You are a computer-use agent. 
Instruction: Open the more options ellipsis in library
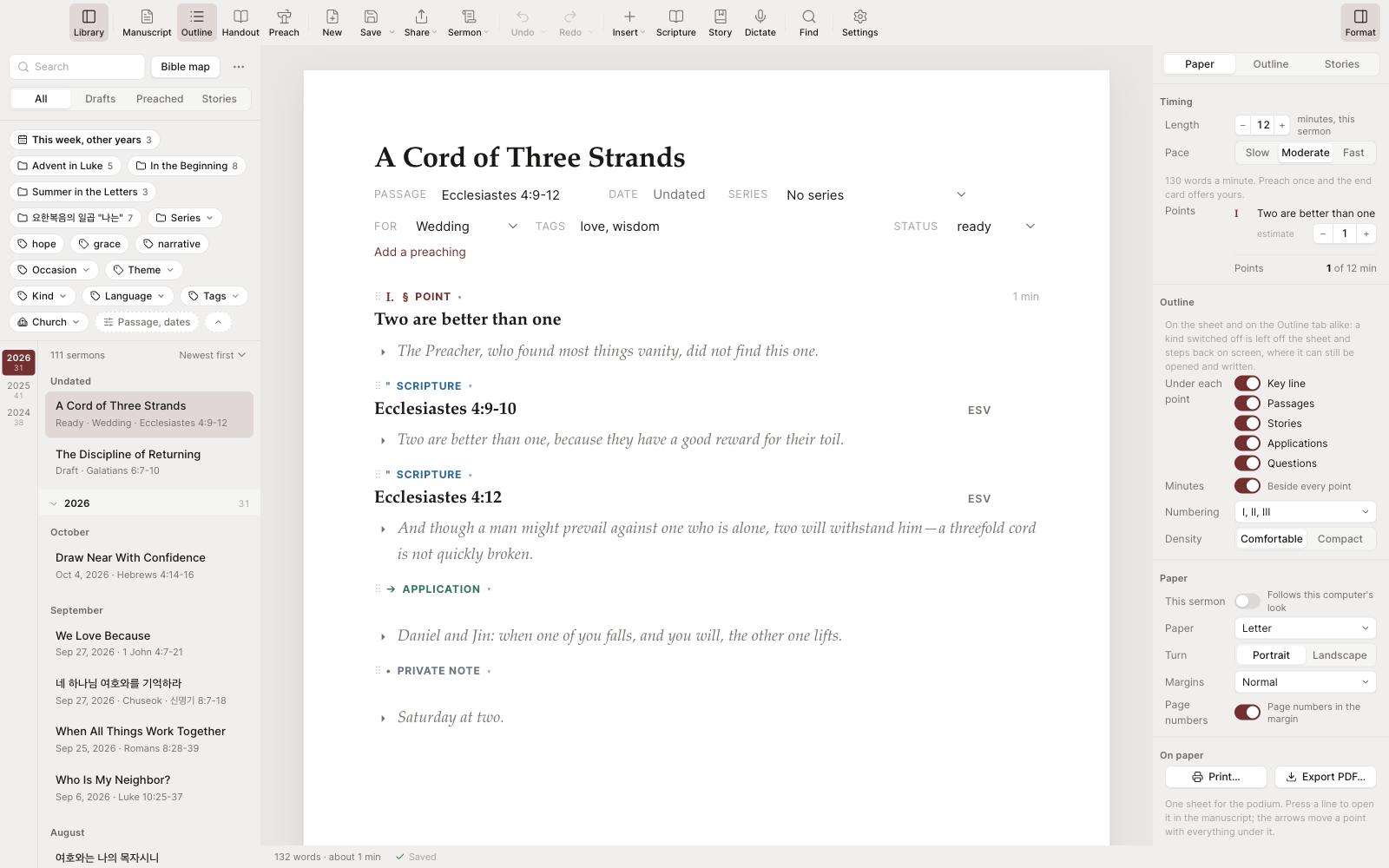(239, 67)
